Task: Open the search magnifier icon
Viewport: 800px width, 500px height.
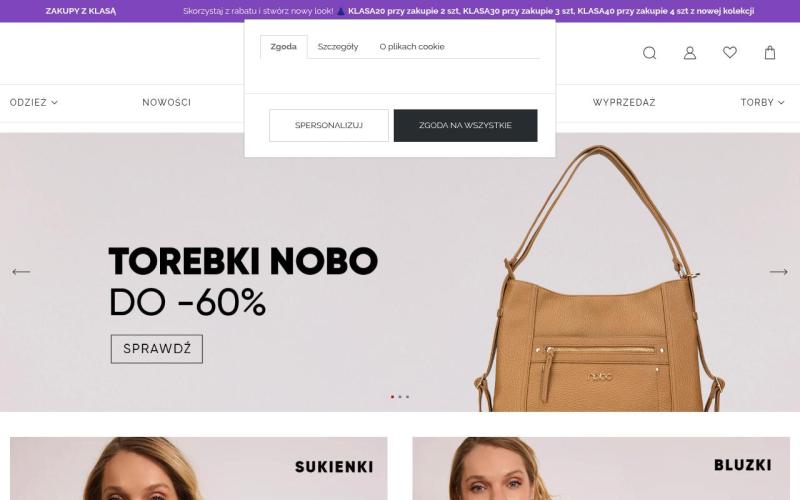Action: (649, 53)
